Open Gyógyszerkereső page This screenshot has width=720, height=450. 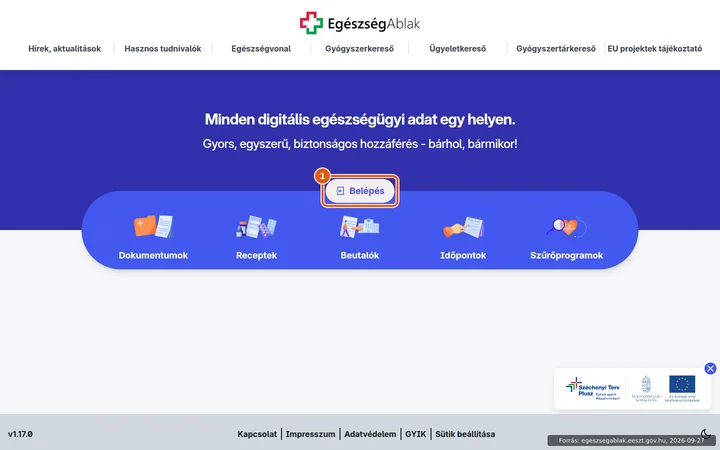coord(359,49)
